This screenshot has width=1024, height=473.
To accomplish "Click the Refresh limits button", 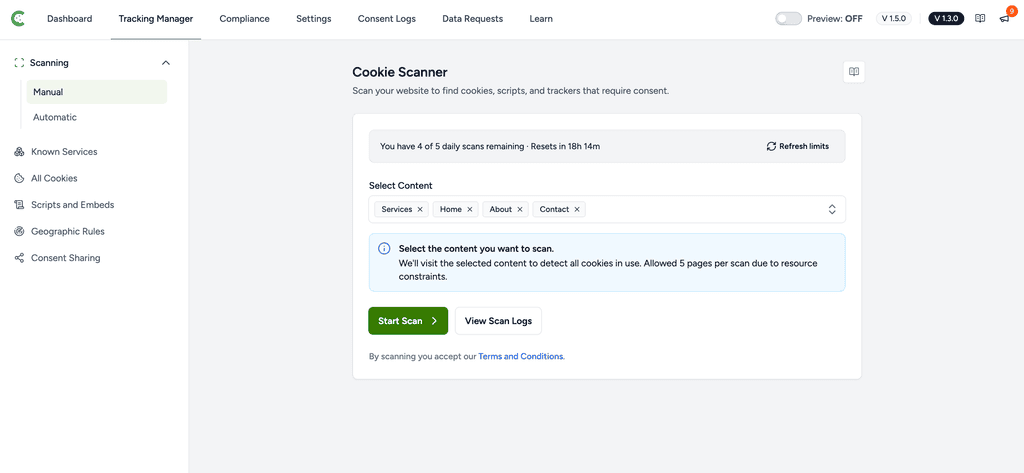I will coord(798,146).
